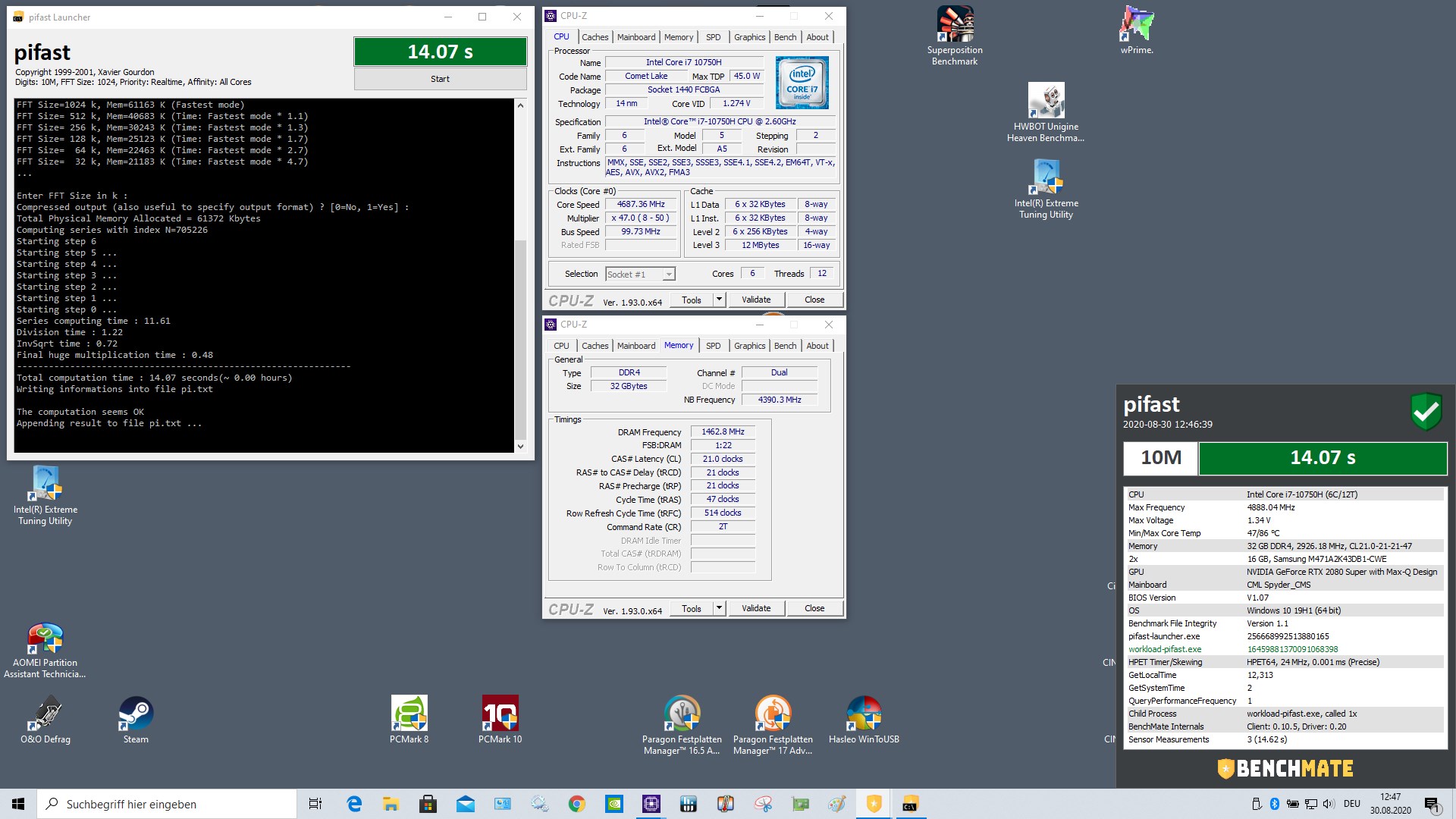Screen dimensions: 1456x819
Task: Switch to Mainboard tab in upper CPU-Z window
Action: click(636, 37)
